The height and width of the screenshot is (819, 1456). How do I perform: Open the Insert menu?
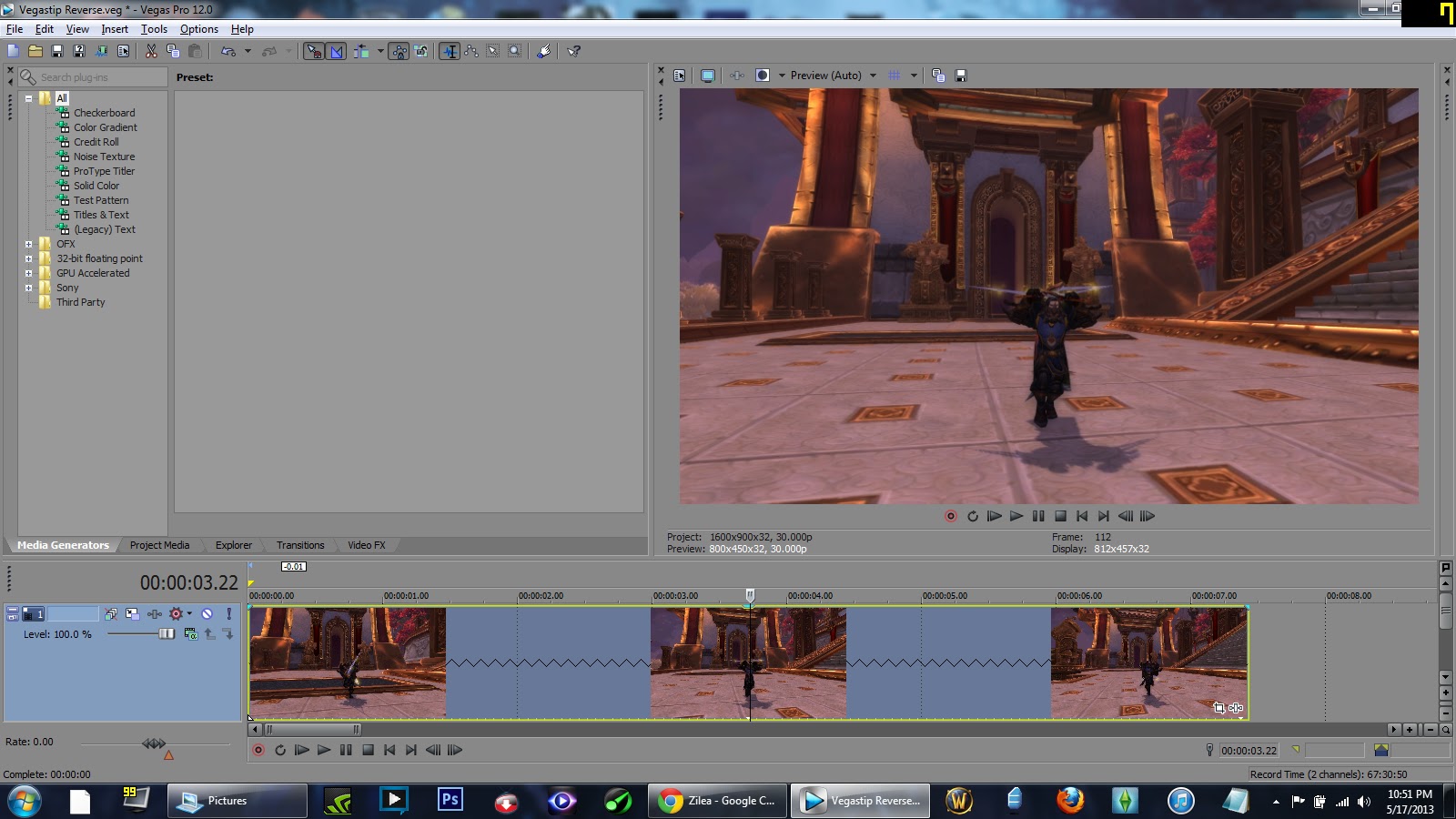(x=115, y=29)
